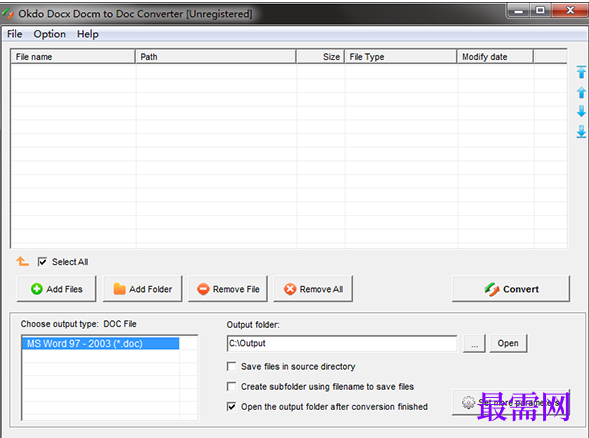589x438 pixels.
Task: Click the Remove File button
Action: 228,289
